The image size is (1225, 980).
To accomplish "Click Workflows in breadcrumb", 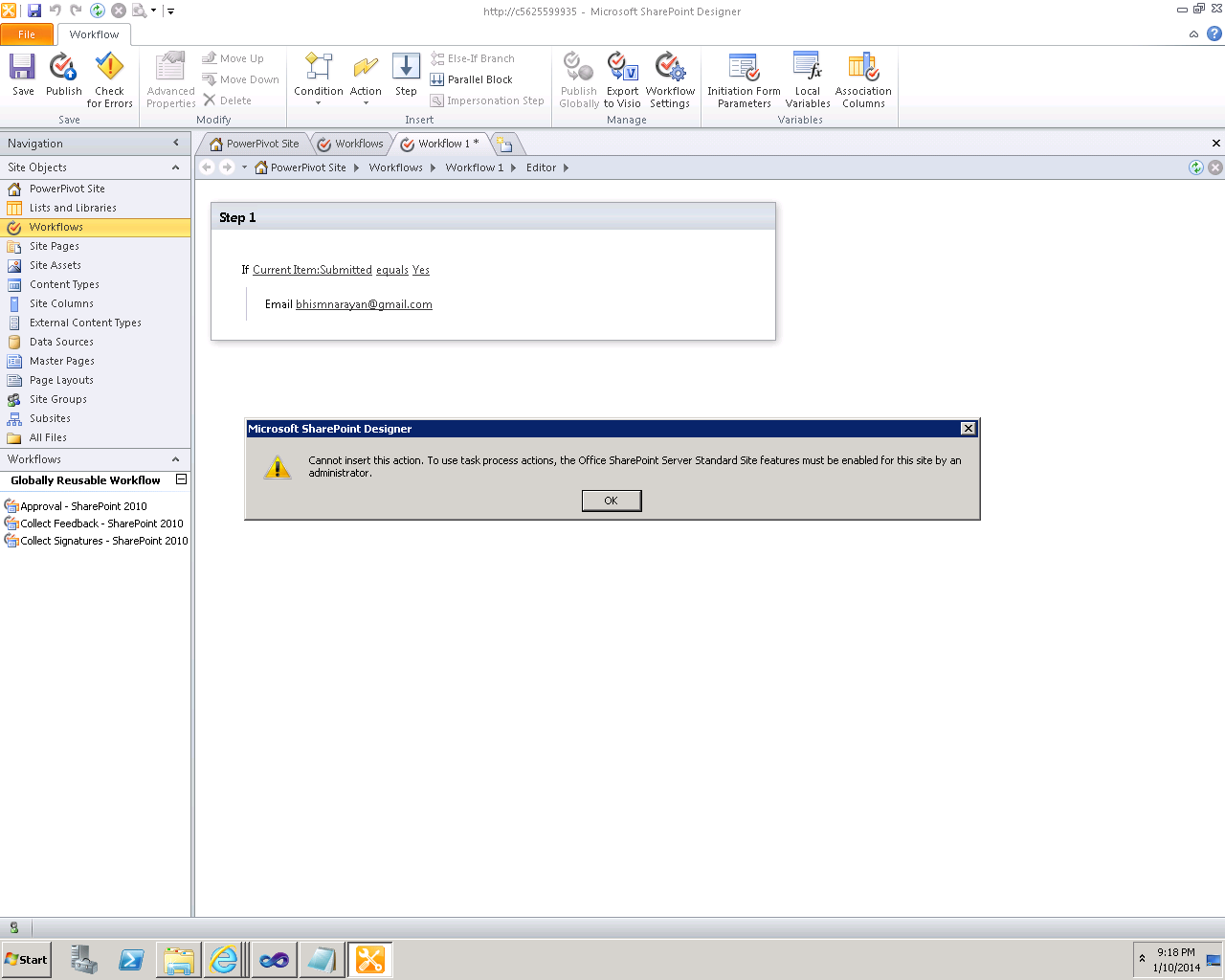I will [395, 167].
